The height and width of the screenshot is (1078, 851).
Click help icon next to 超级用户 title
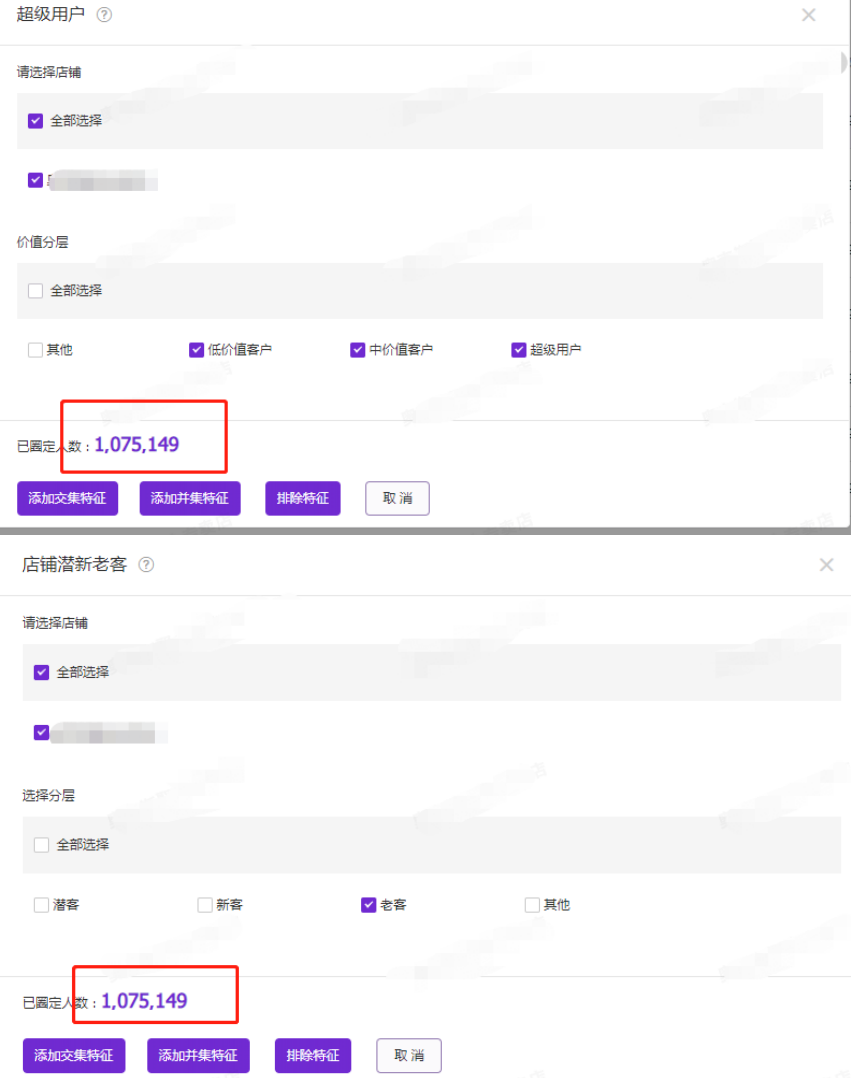point(104,14)
